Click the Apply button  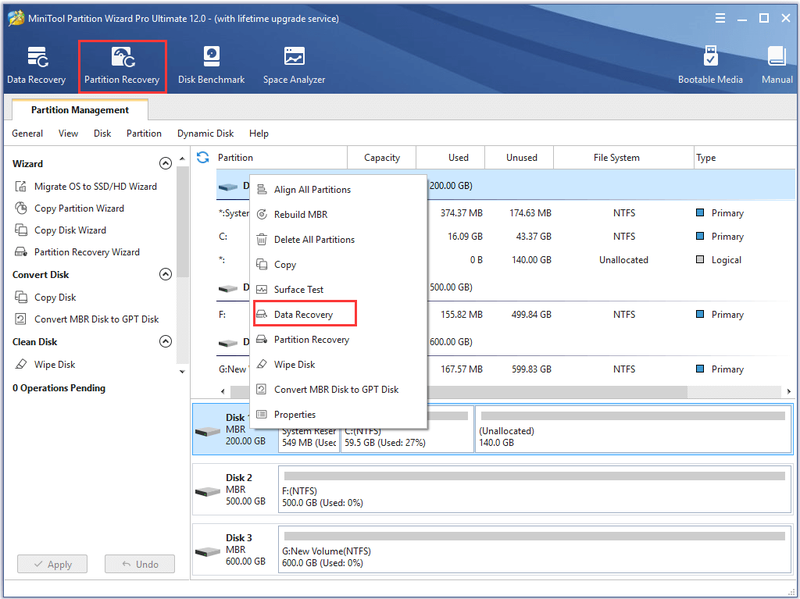tap(53, 564)
